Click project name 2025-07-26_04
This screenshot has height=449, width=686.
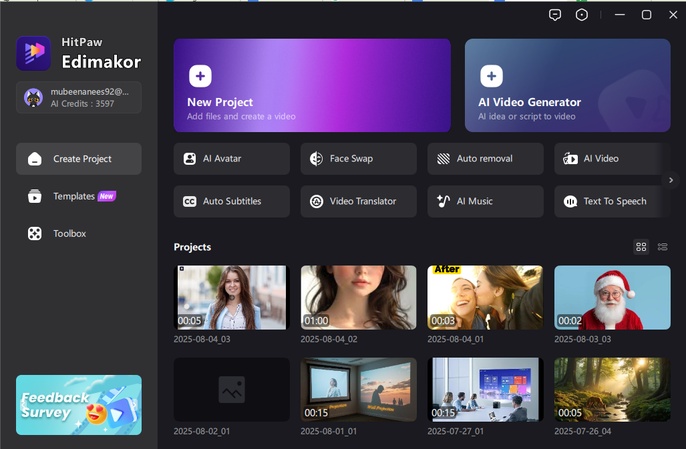coord(582,431)
